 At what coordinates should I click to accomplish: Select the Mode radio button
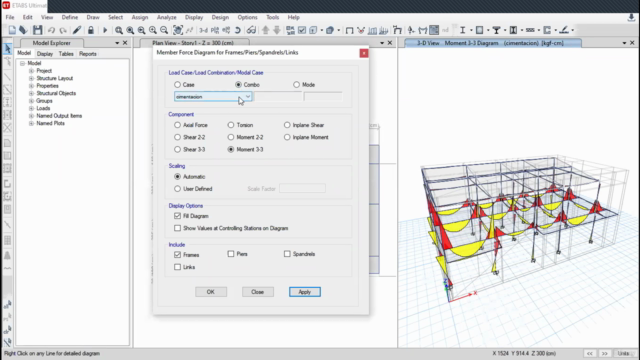click(x=296, y=84)
